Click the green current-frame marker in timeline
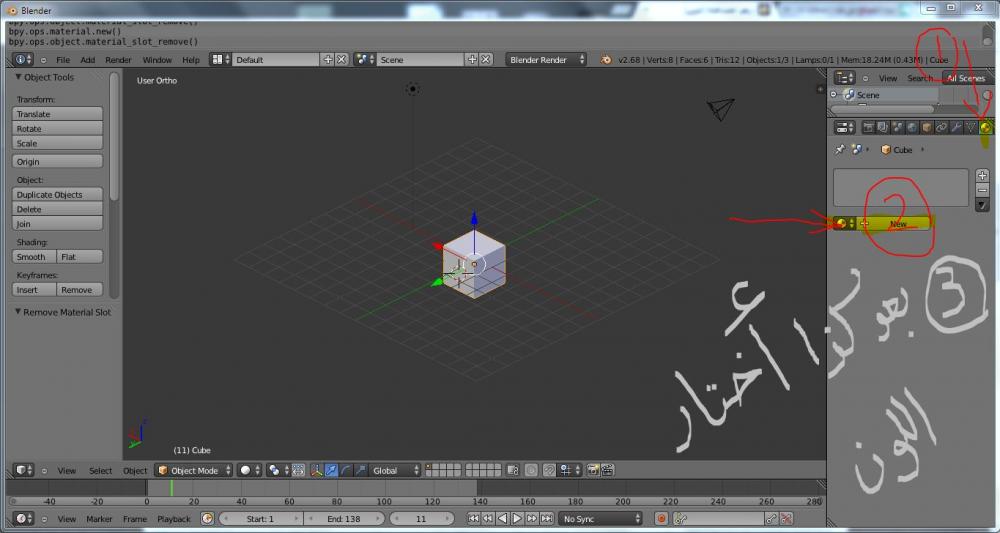 [x=171, y=488]
